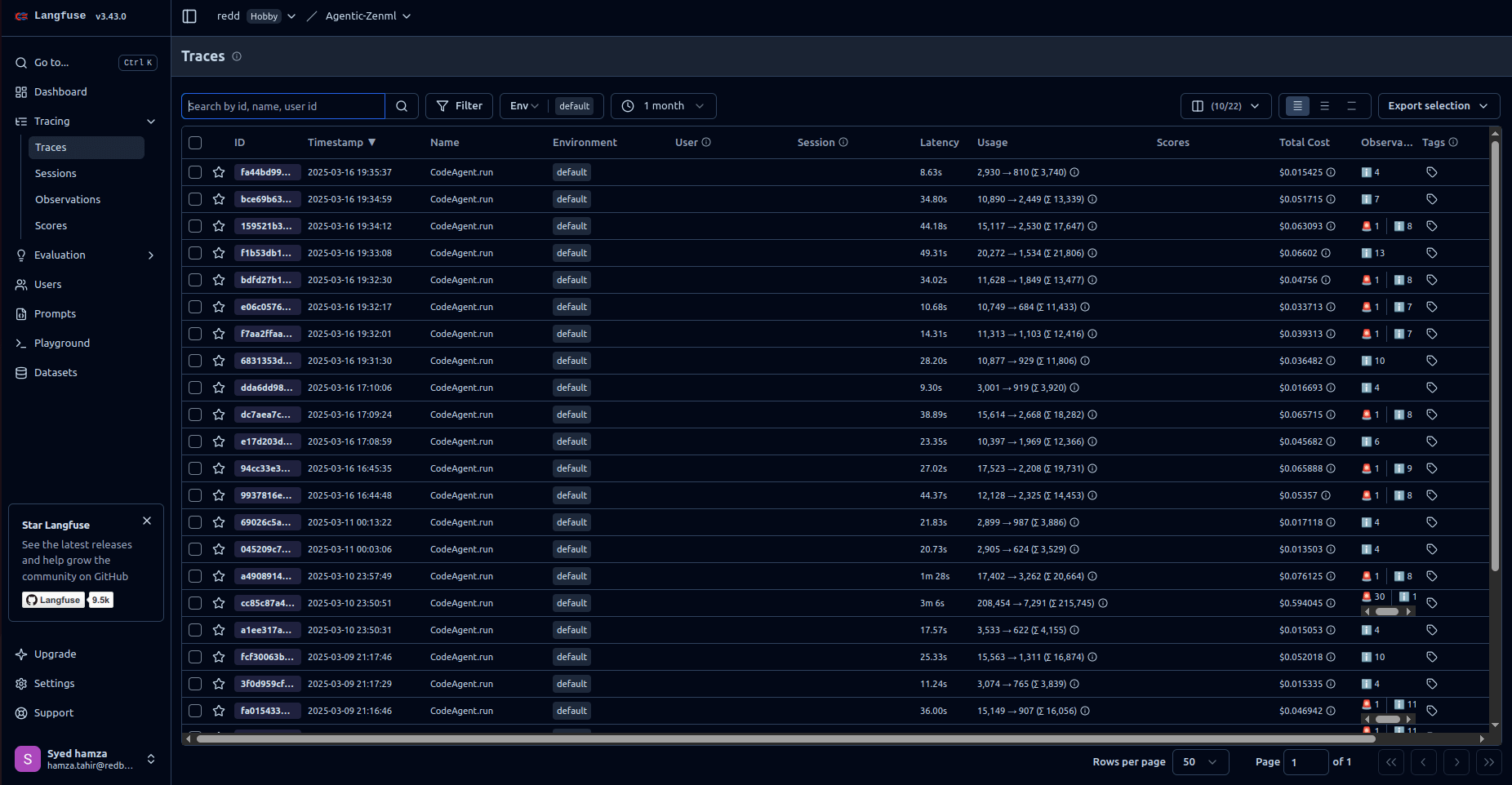Change rows per page from 50
Viewport: 1512px width, 785px height.
pyautogui.click(x=1200, y=762)
